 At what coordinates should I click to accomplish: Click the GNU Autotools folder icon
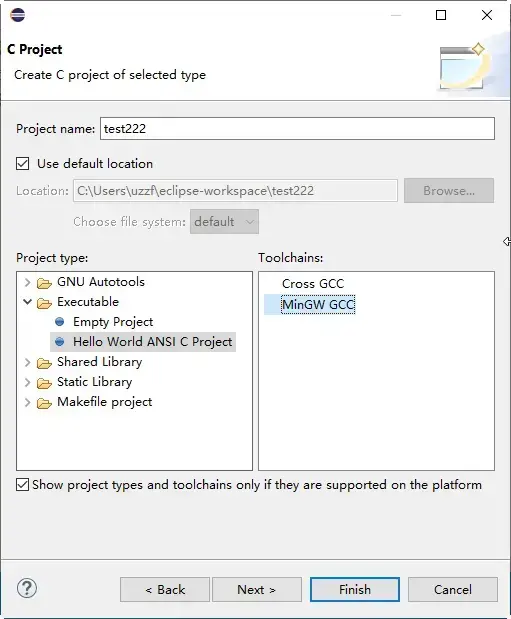(44, 283)
